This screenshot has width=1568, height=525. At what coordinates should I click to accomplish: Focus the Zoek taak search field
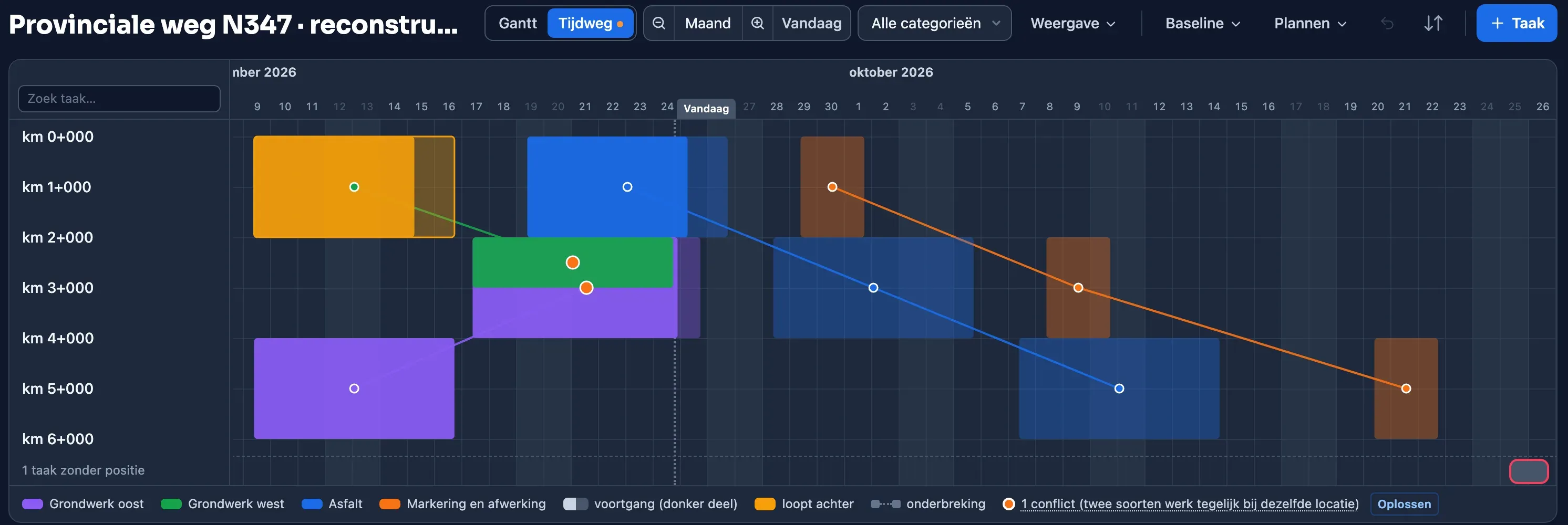119,99
